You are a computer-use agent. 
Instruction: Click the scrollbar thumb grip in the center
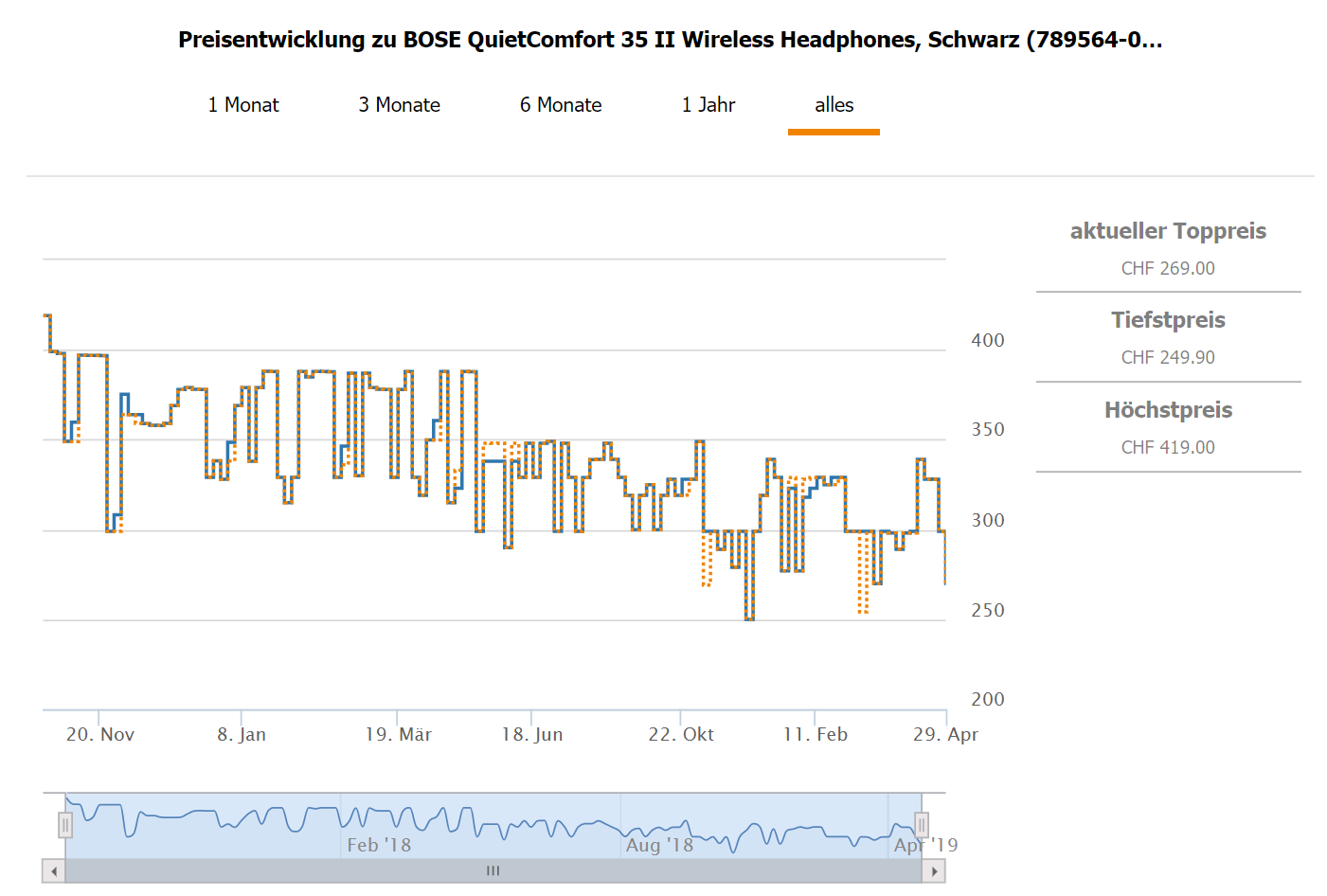tap(493, 871)
